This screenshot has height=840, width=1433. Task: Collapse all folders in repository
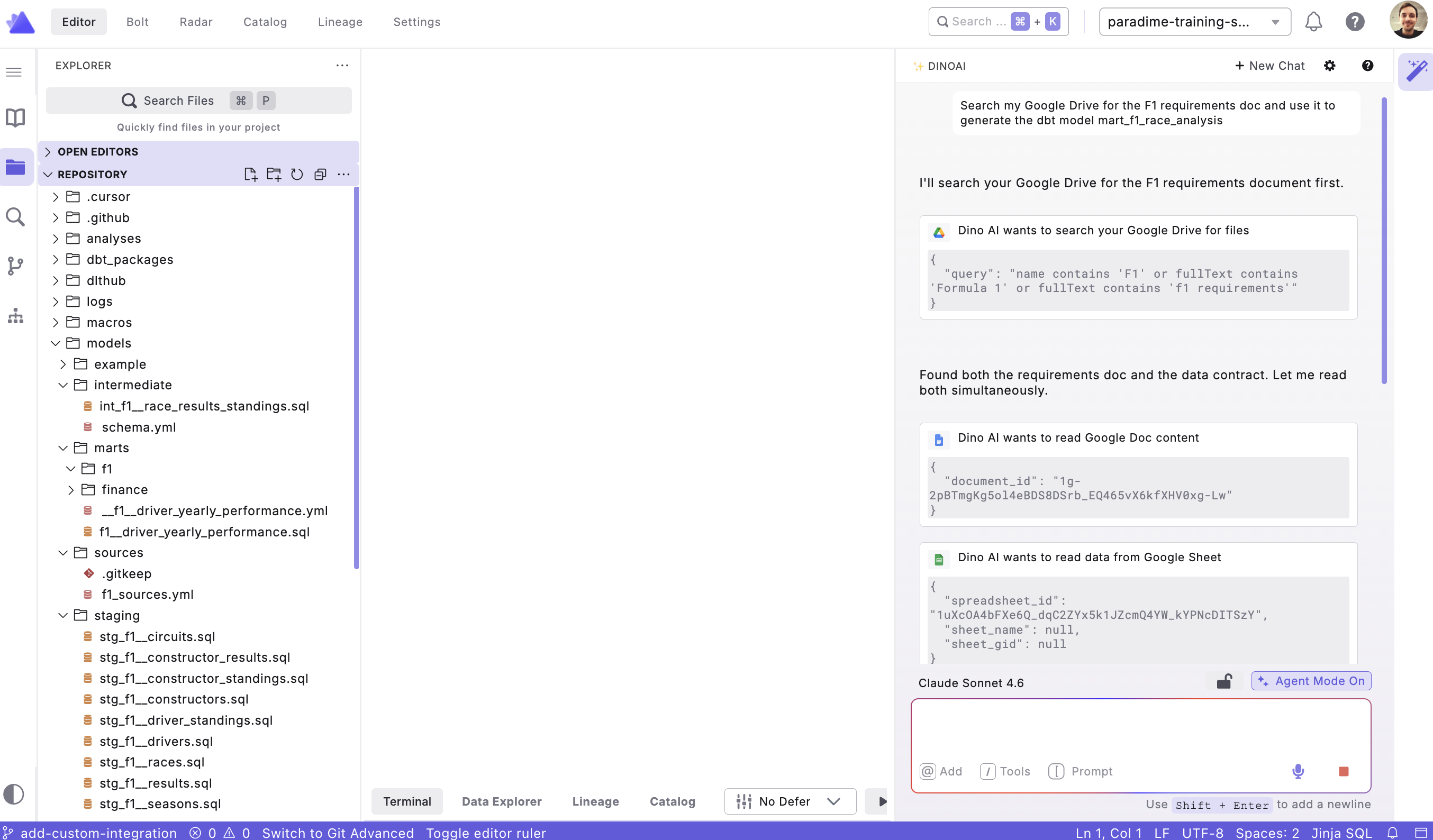[320, 175]
